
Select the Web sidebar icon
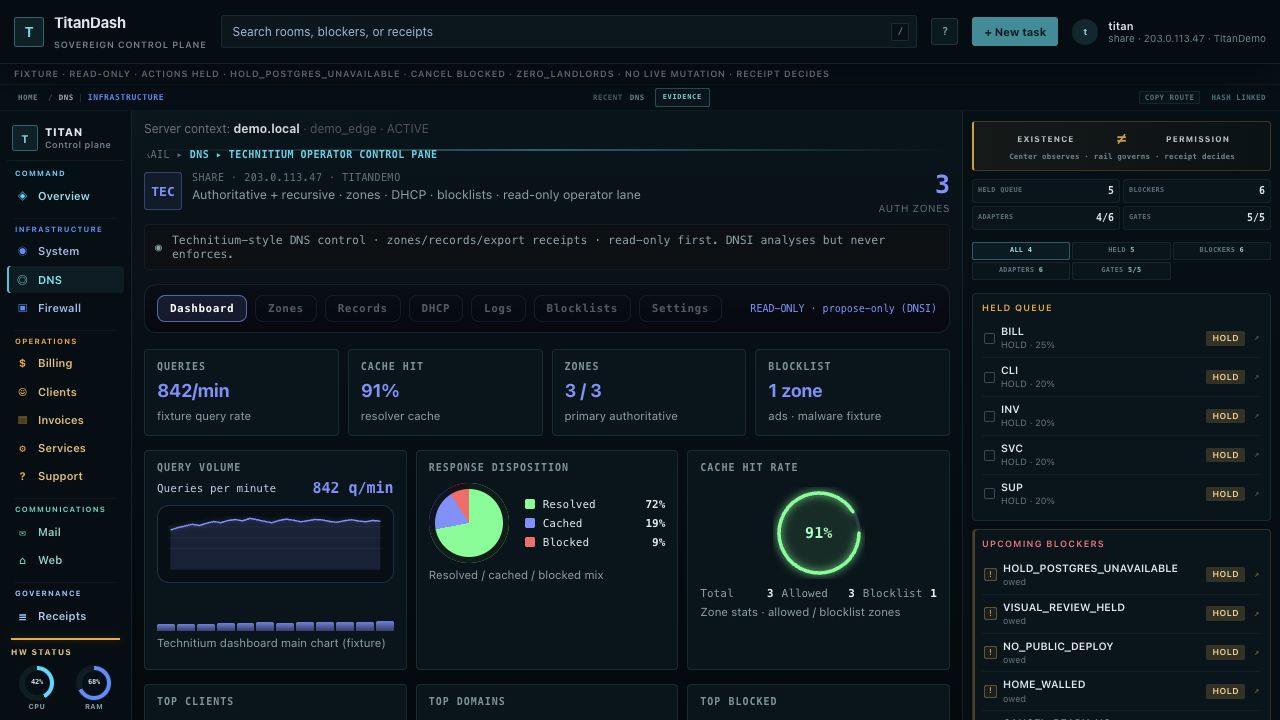click(x=22, y=560)
